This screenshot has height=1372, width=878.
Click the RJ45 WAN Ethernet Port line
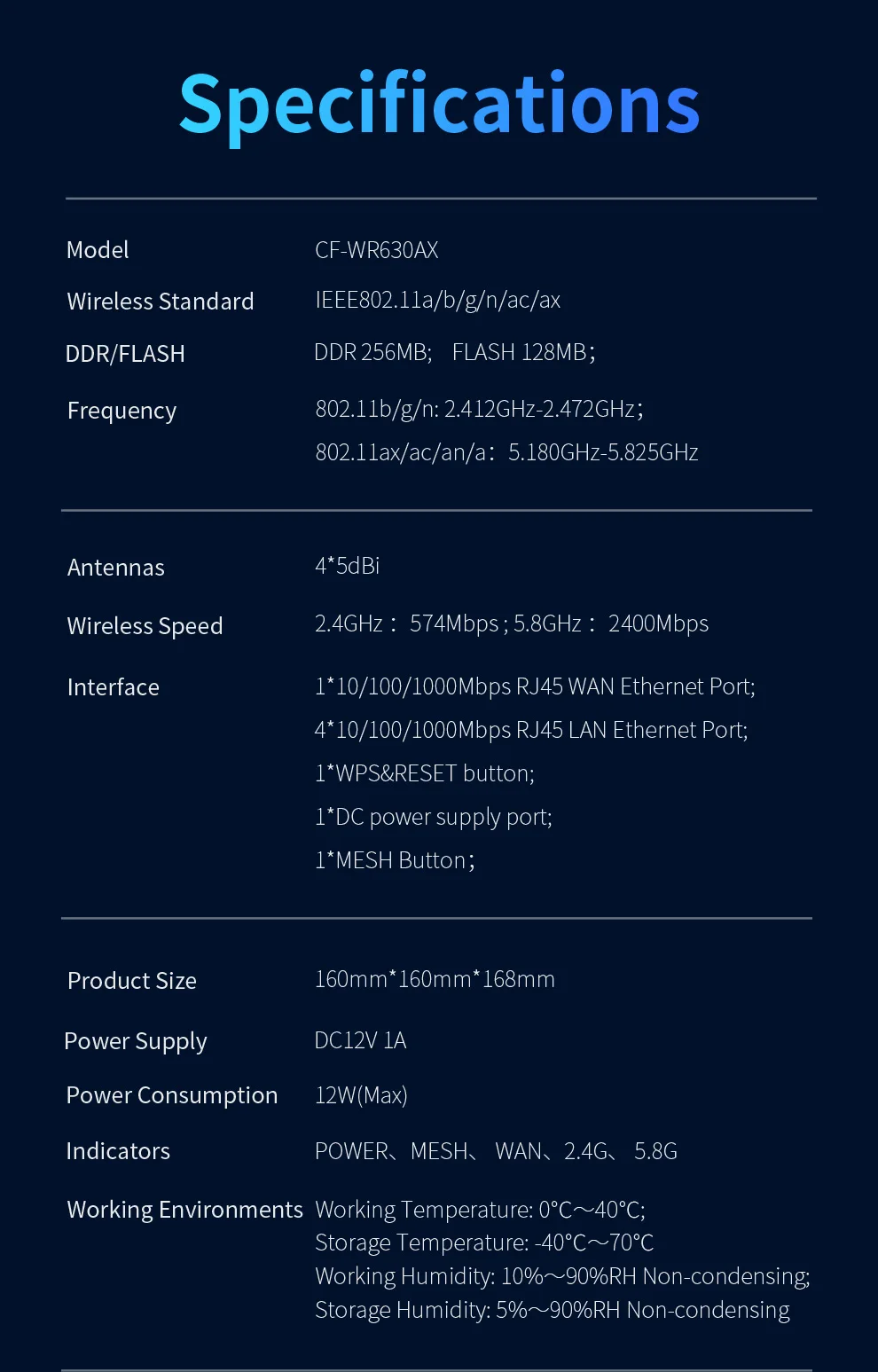click(x=535, y=686)
